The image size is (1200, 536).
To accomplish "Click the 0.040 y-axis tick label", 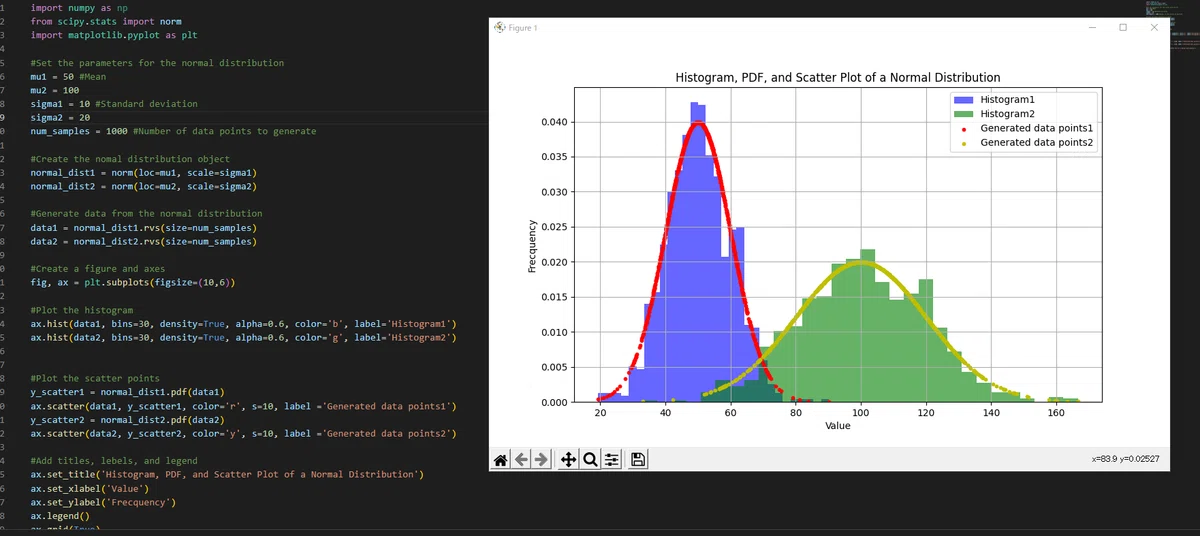I will click(555, 123).
